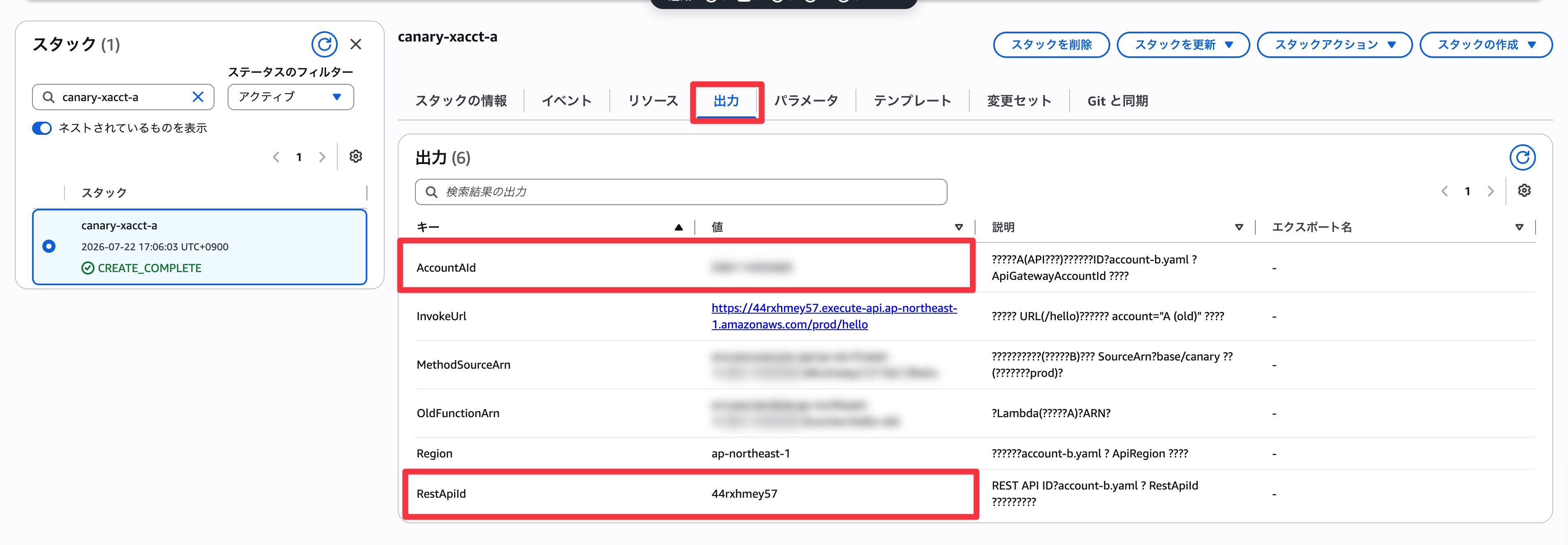The height and width of the screenshot is (545, 1568).
Task: Click the canary-xacct-a page title
Action: click(x=447, y=37)
